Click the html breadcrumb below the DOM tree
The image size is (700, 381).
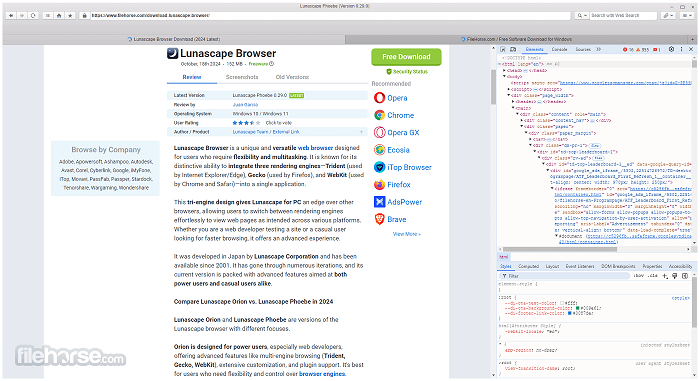point(504,257)
